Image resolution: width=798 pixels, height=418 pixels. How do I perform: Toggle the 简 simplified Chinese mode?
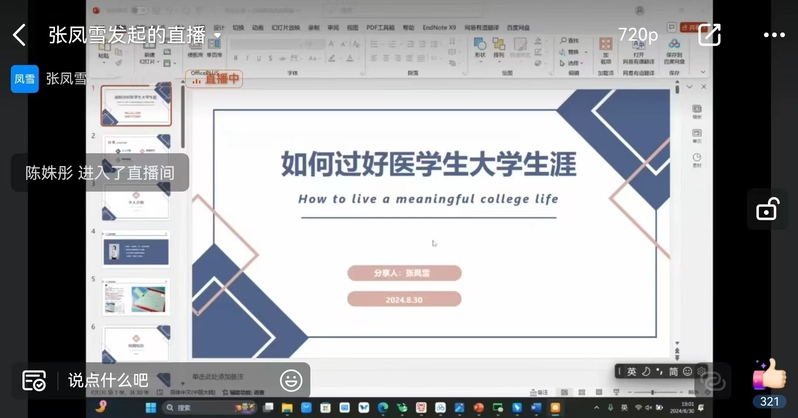[x=673, y=372]
